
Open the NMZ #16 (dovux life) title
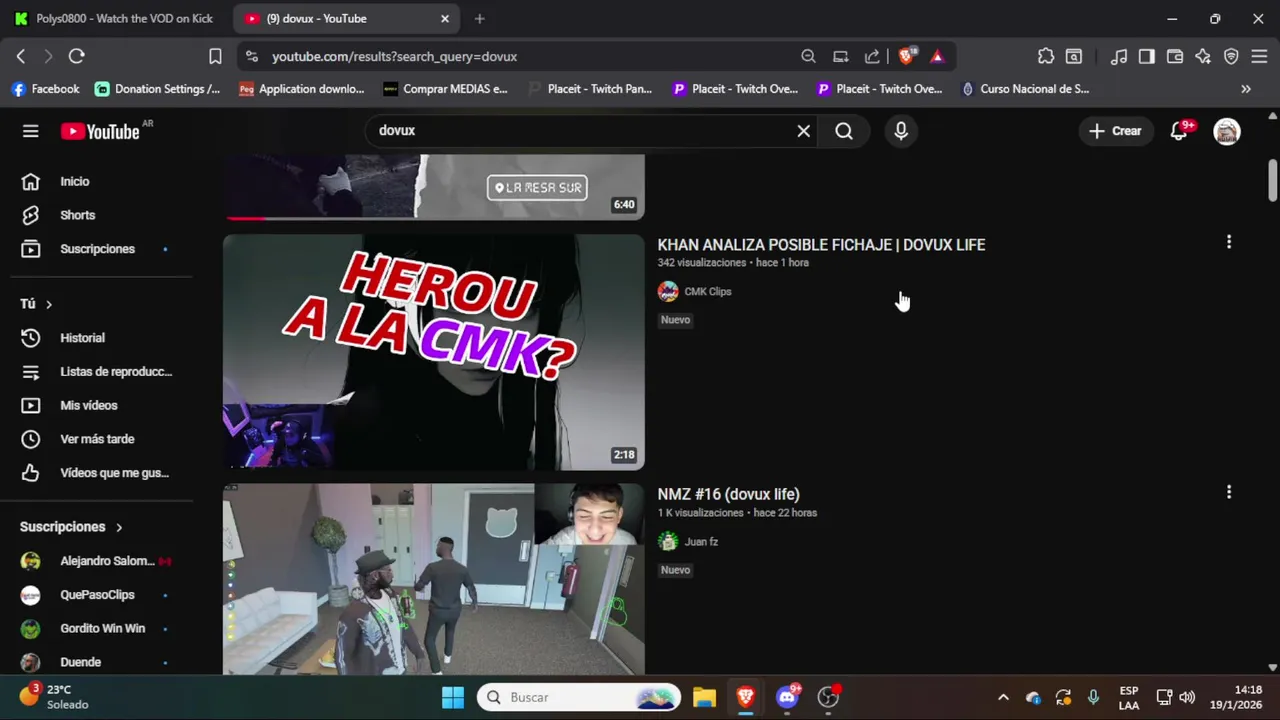tap(728, 494)
